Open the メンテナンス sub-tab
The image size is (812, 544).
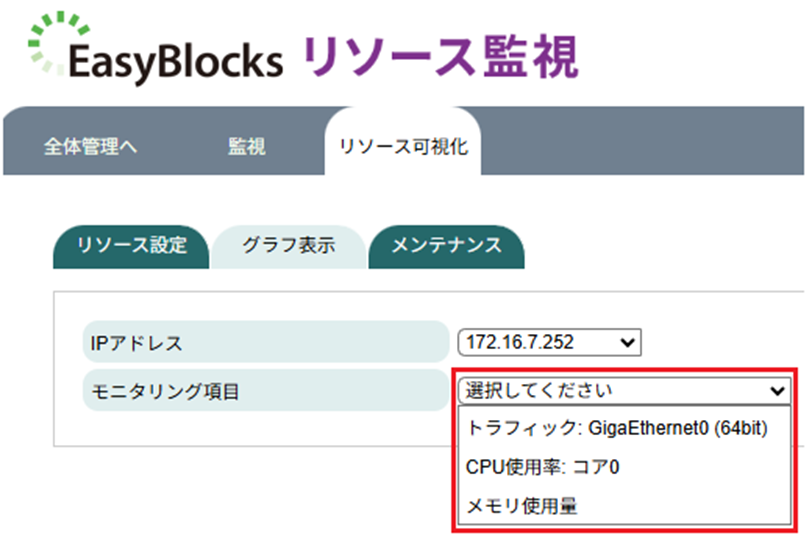pos(445,245)
